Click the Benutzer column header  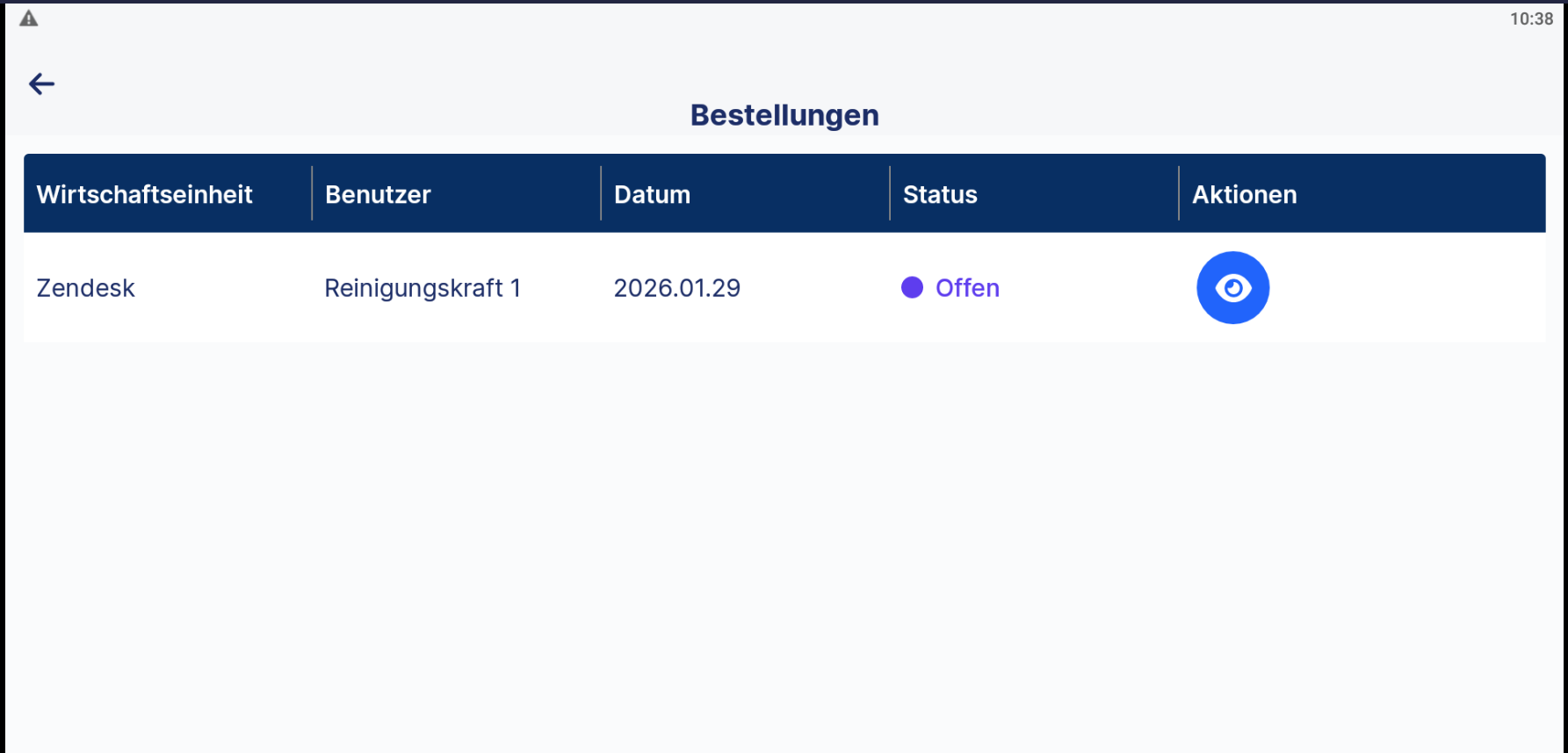pyautogui.click(x=378, y=194)
